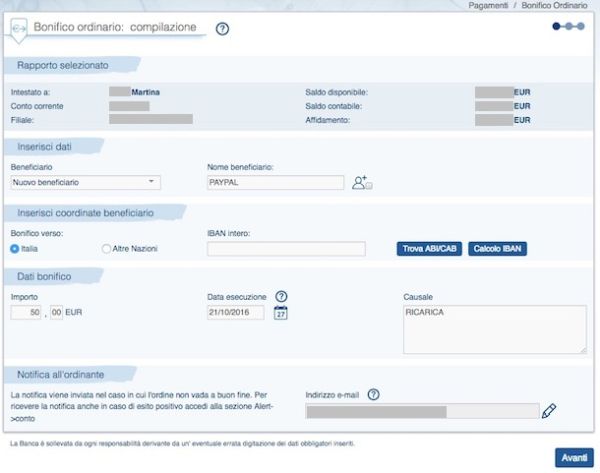The image size is (600, 473).
Task: Click help icon next to Bonifico ordinario title
Action: [222, 28]
